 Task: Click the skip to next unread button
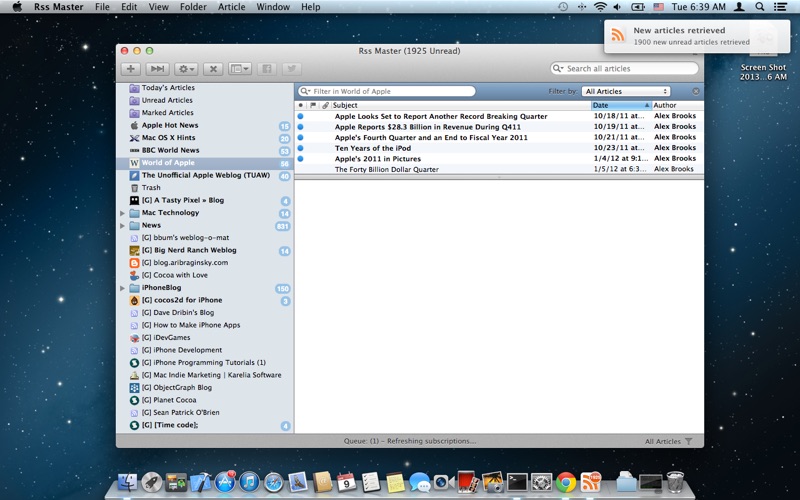(x=157, y=68)
